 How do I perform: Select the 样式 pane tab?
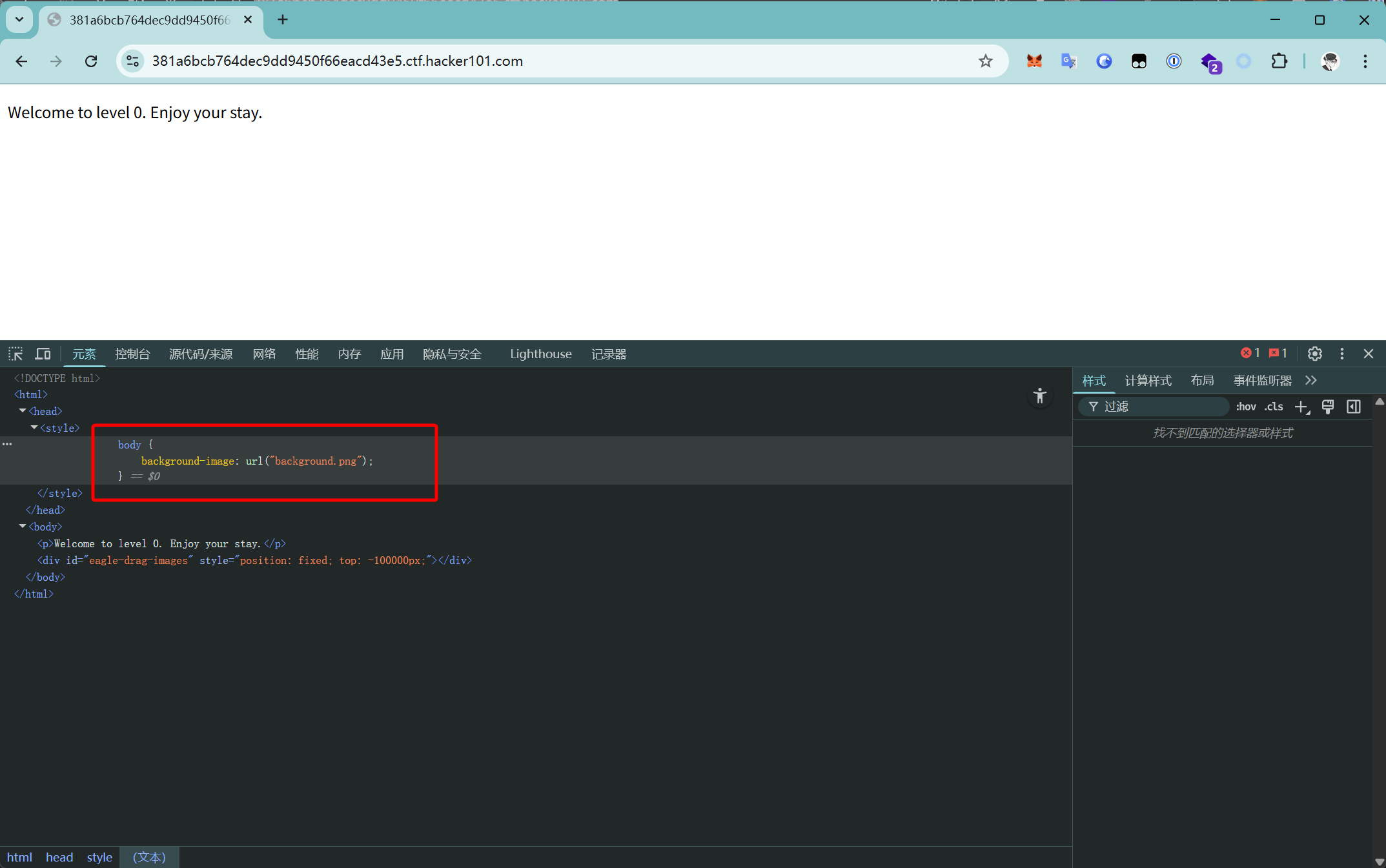[x=1094, y=380]
